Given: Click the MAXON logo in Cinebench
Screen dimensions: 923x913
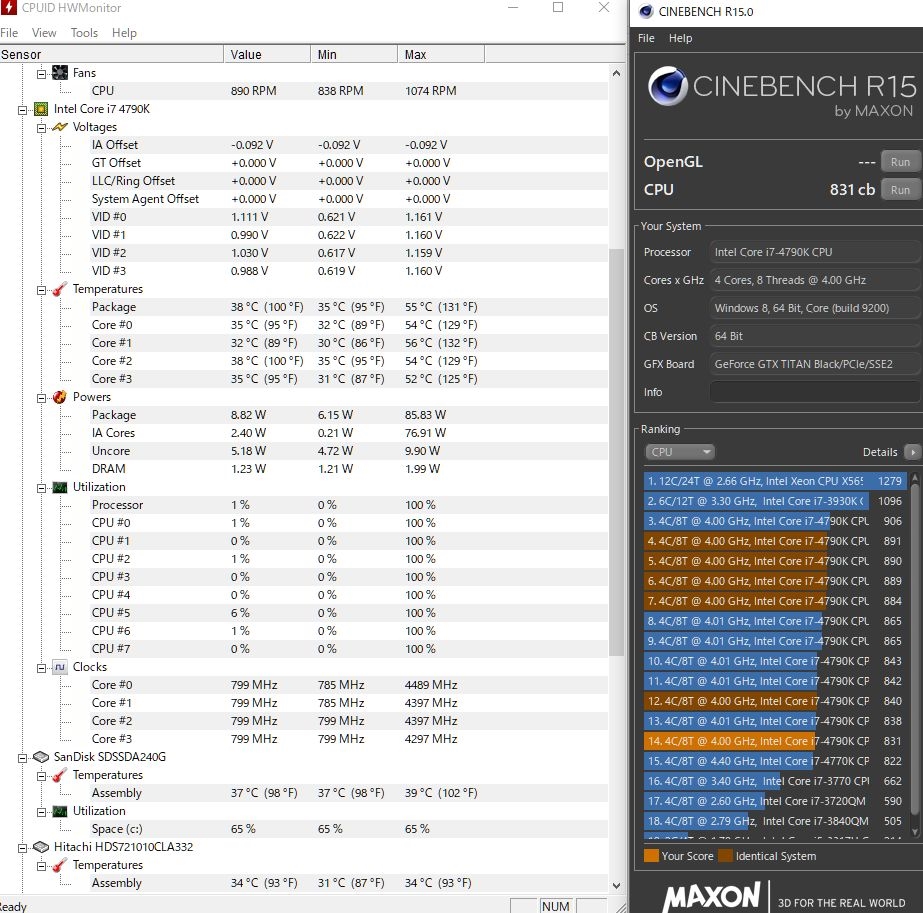Looking at the screenshot, I should 711,897.
